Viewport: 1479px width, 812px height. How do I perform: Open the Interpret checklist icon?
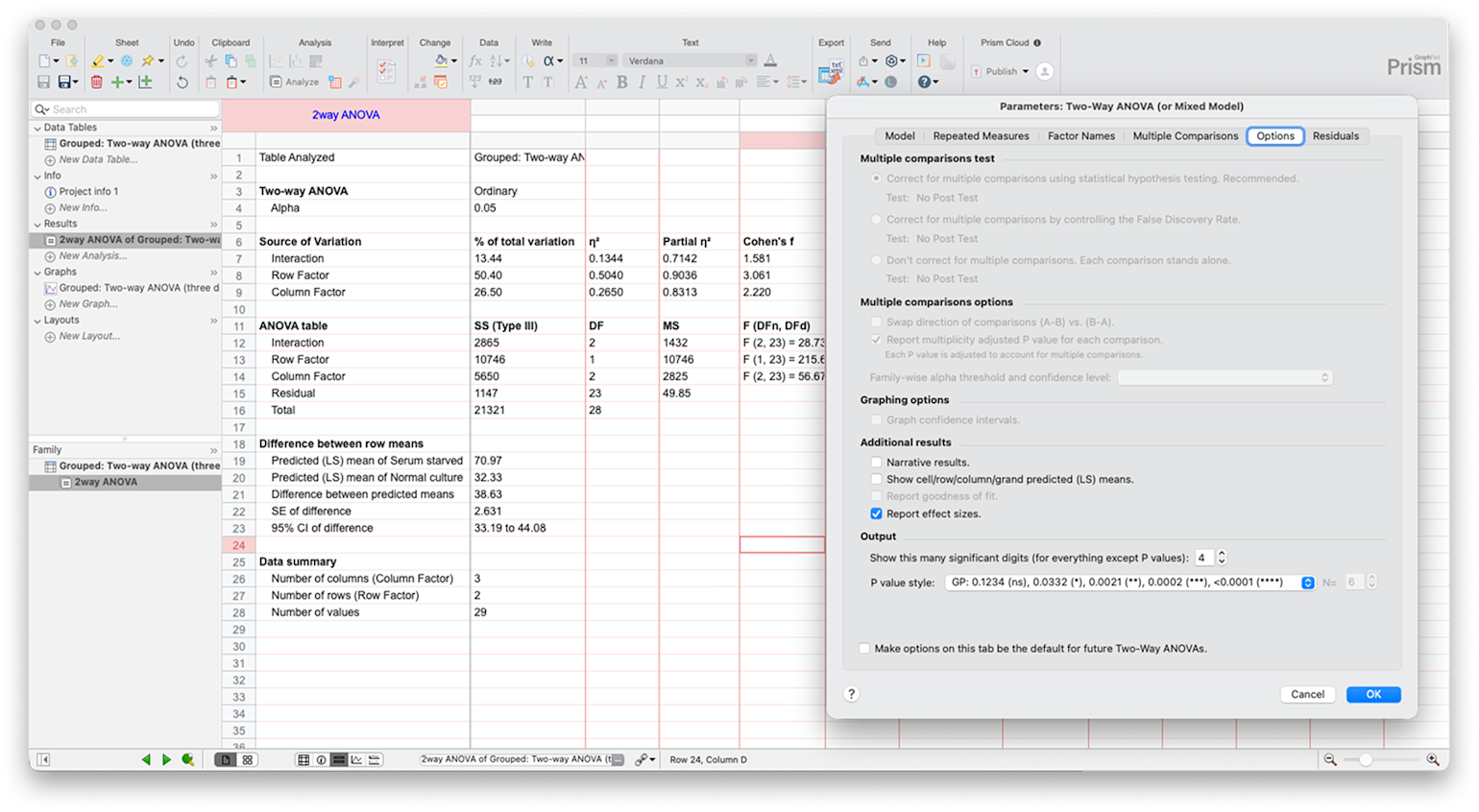(x=386, y=71)
